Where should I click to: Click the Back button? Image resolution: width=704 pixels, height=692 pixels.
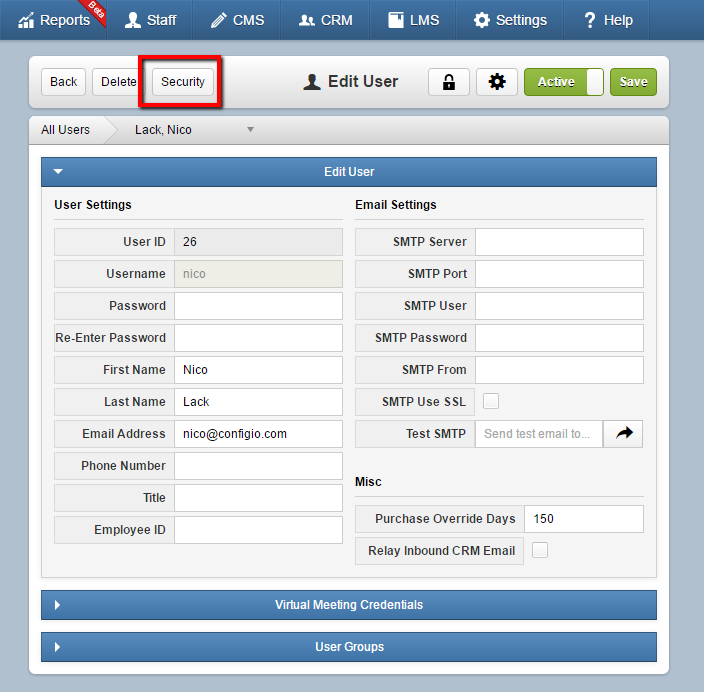tap(63, 82)
